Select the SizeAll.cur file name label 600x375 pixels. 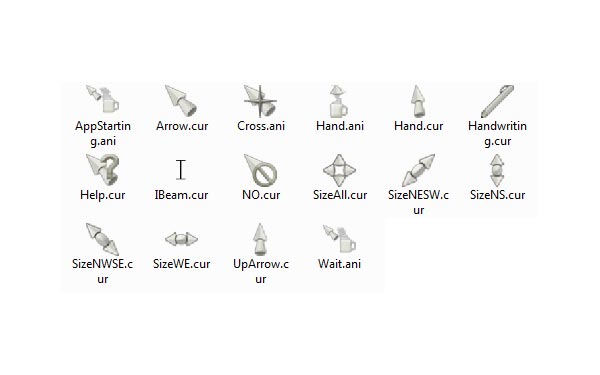(x=340, y=195)
